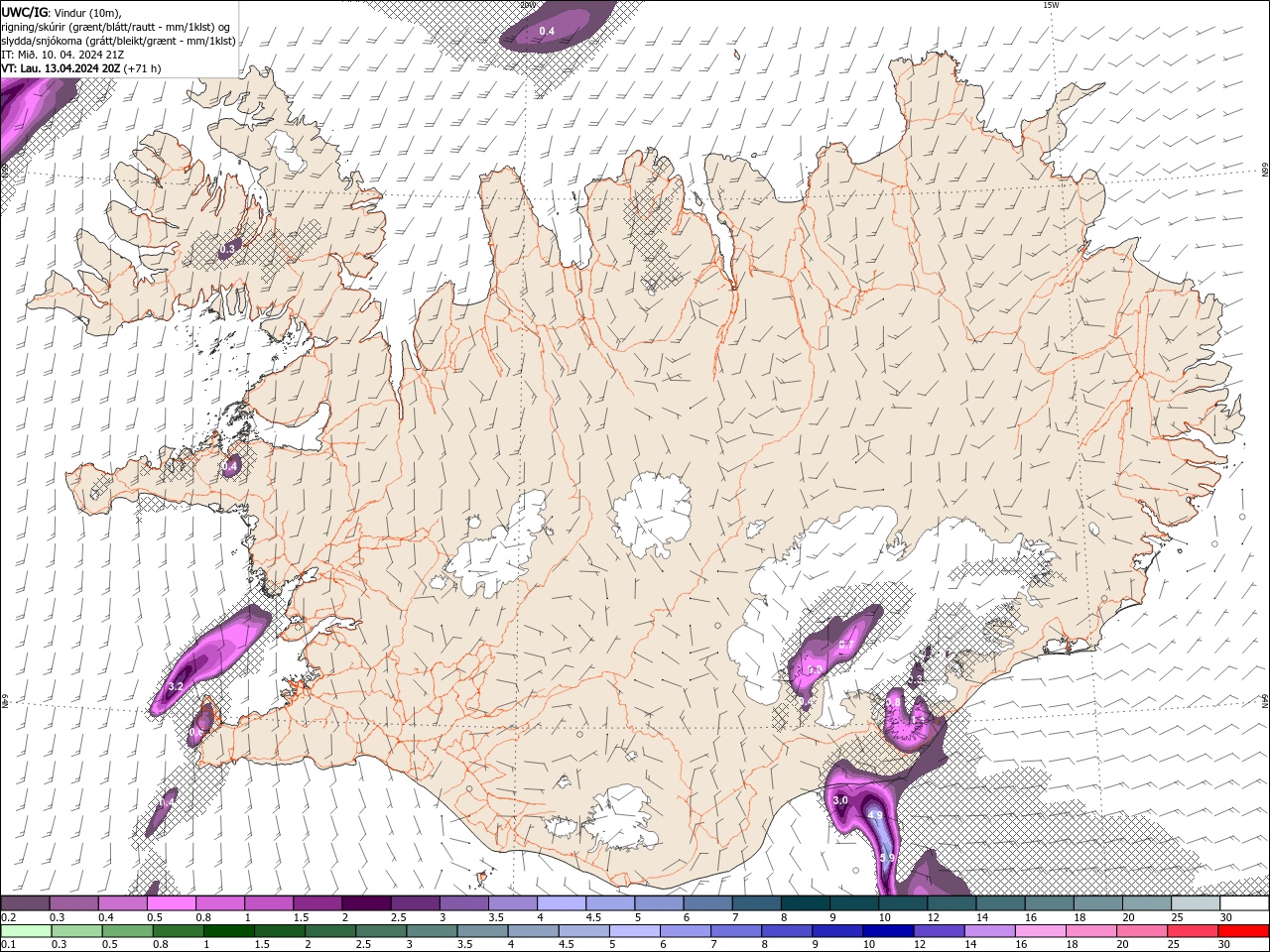Select the Vindur (10m) header label
The image size is (1270, 952).
(x=87, y=12)
